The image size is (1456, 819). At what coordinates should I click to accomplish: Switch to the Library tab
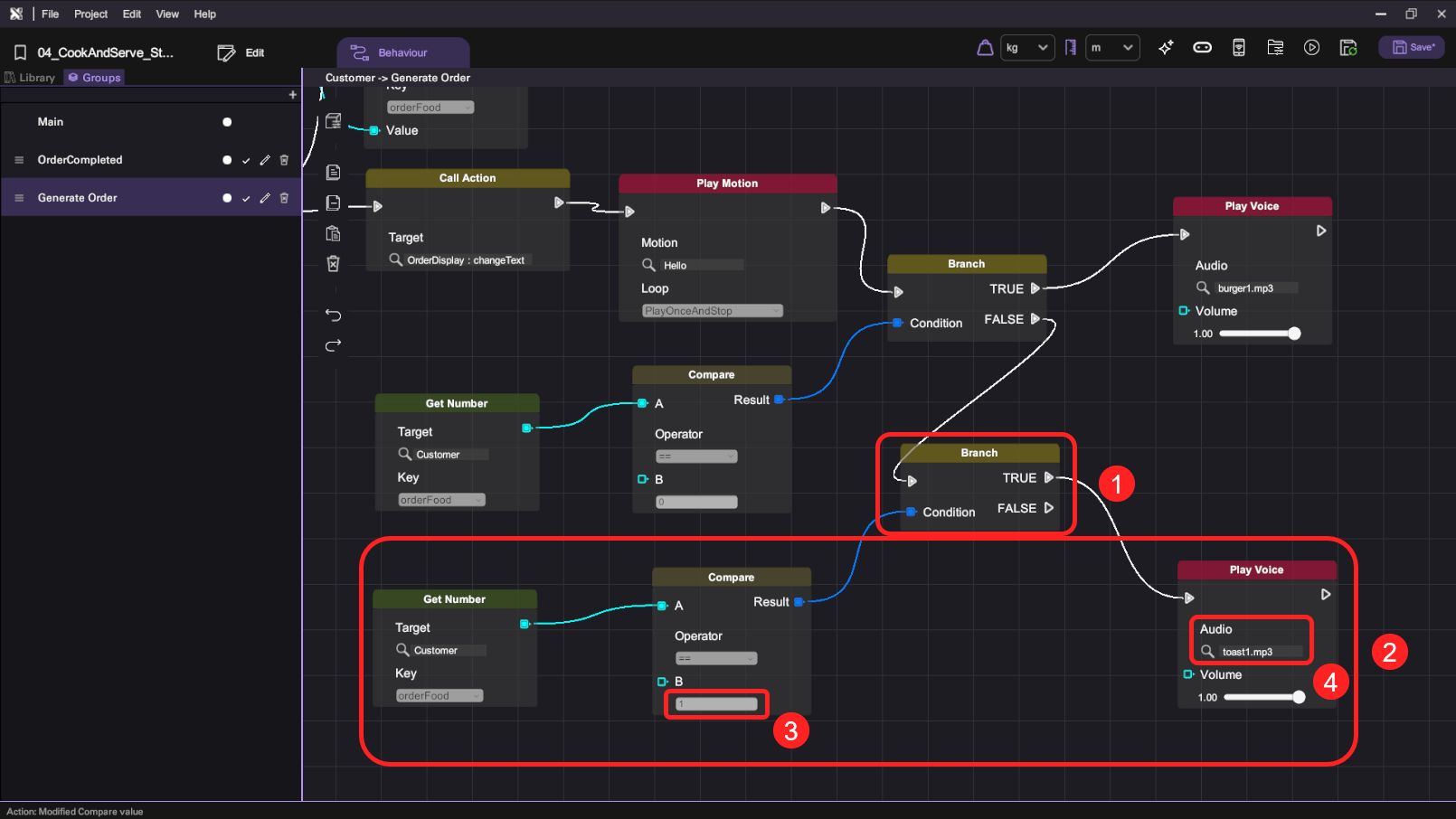click(31, 78)
